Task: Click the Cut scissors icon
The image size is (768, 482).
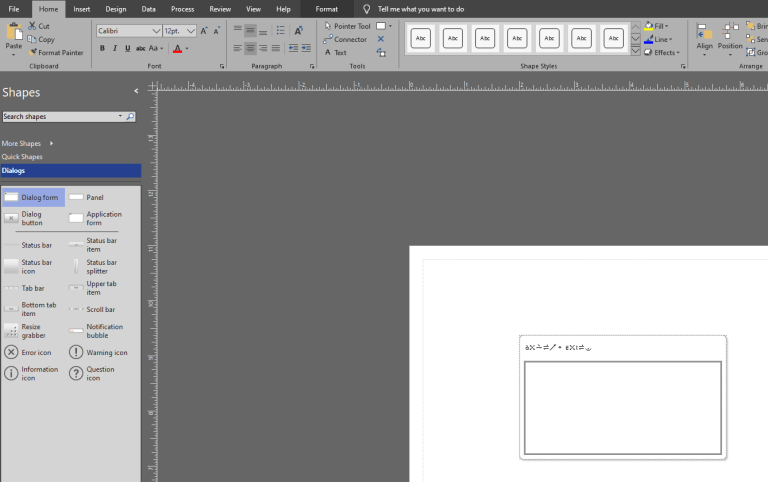Action: pos(32,26)
